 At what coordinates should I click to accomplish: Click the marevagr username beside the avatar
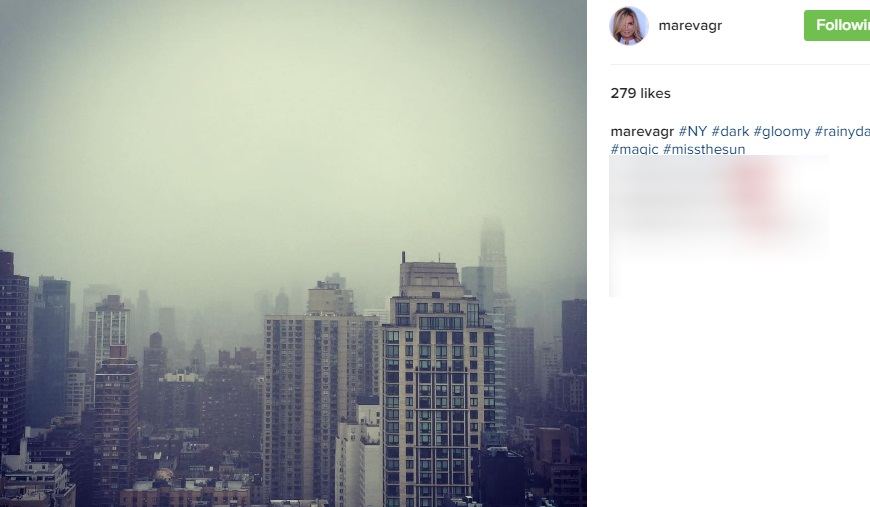point(690,26)
